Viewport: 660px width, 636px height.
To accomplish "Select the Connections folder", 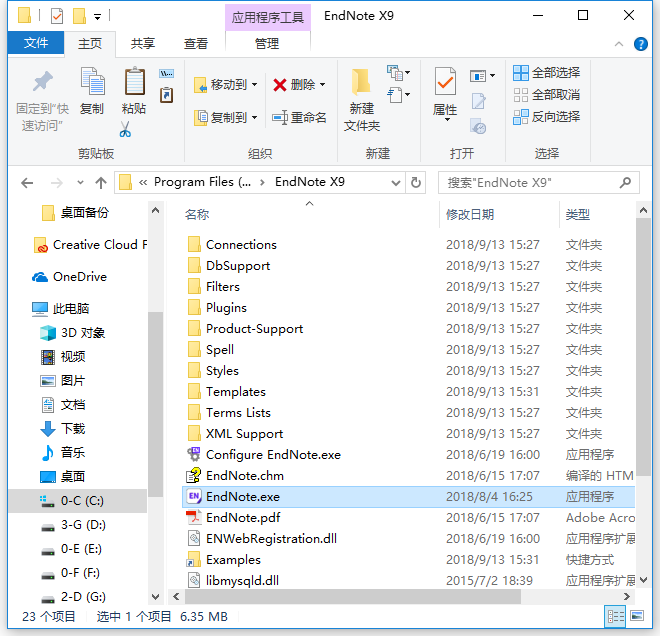I will 408,245.
